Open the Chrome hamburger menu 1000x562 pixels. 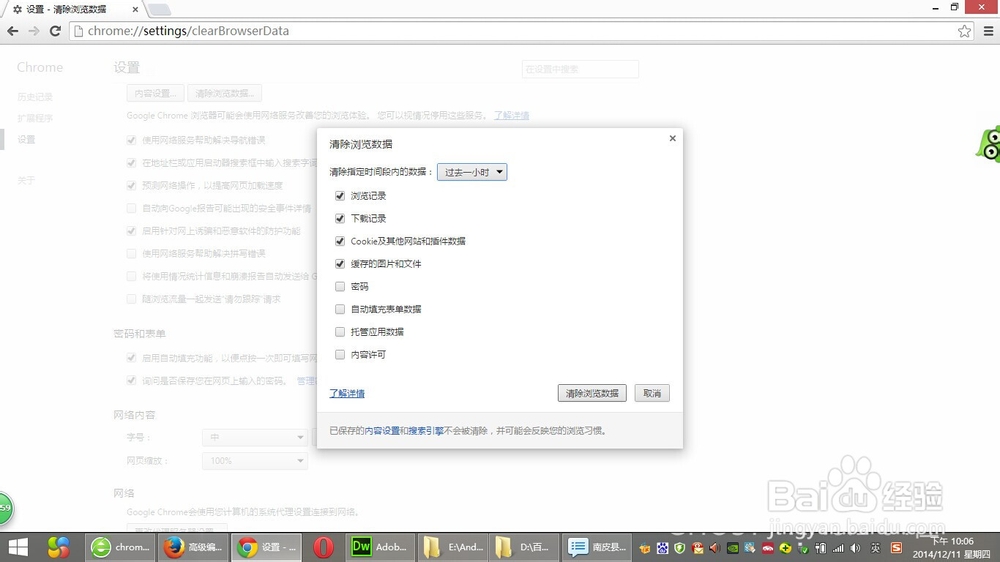989,31
